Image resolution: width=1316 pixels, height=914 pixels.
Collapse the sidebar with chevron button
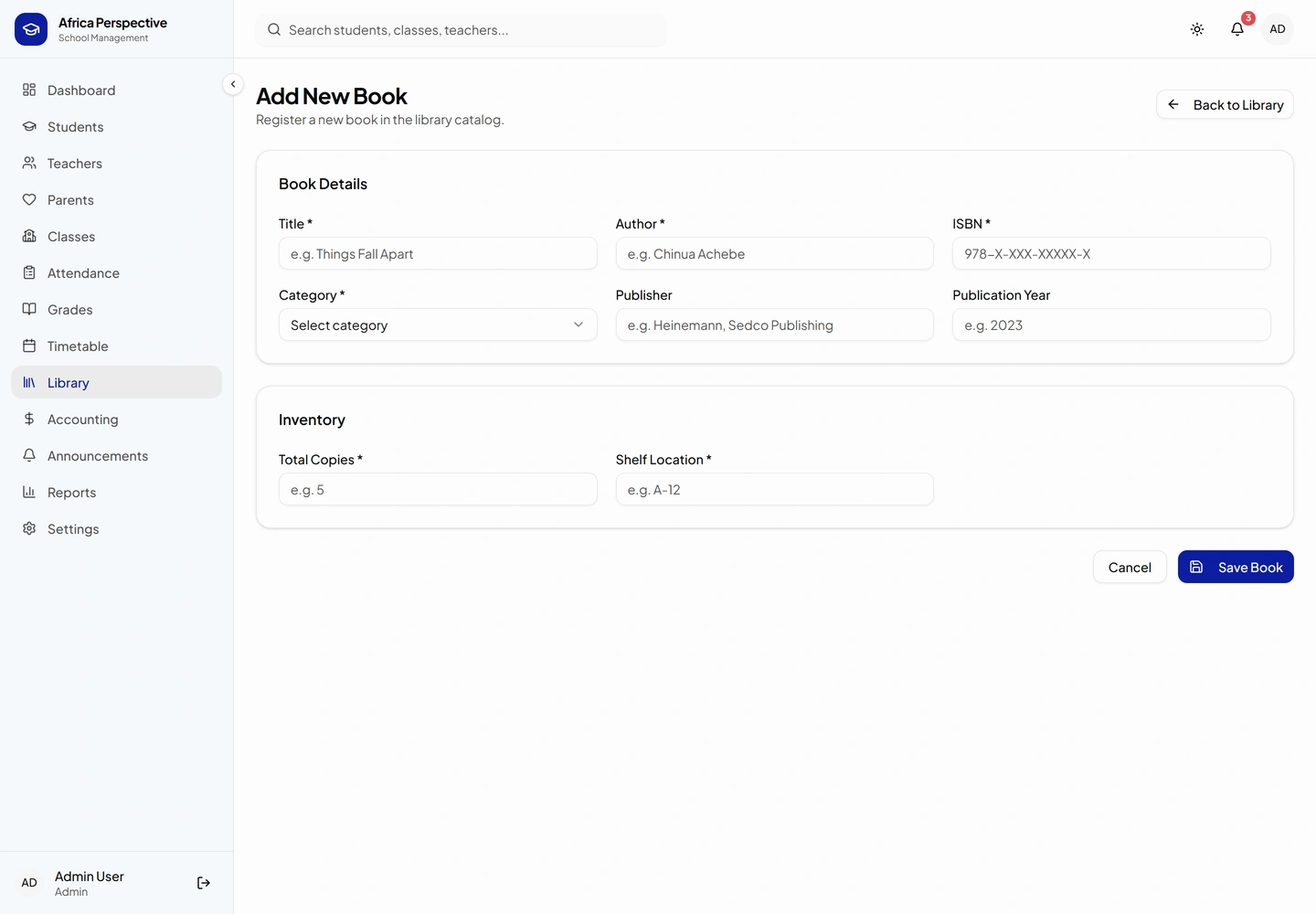[233, 84]
